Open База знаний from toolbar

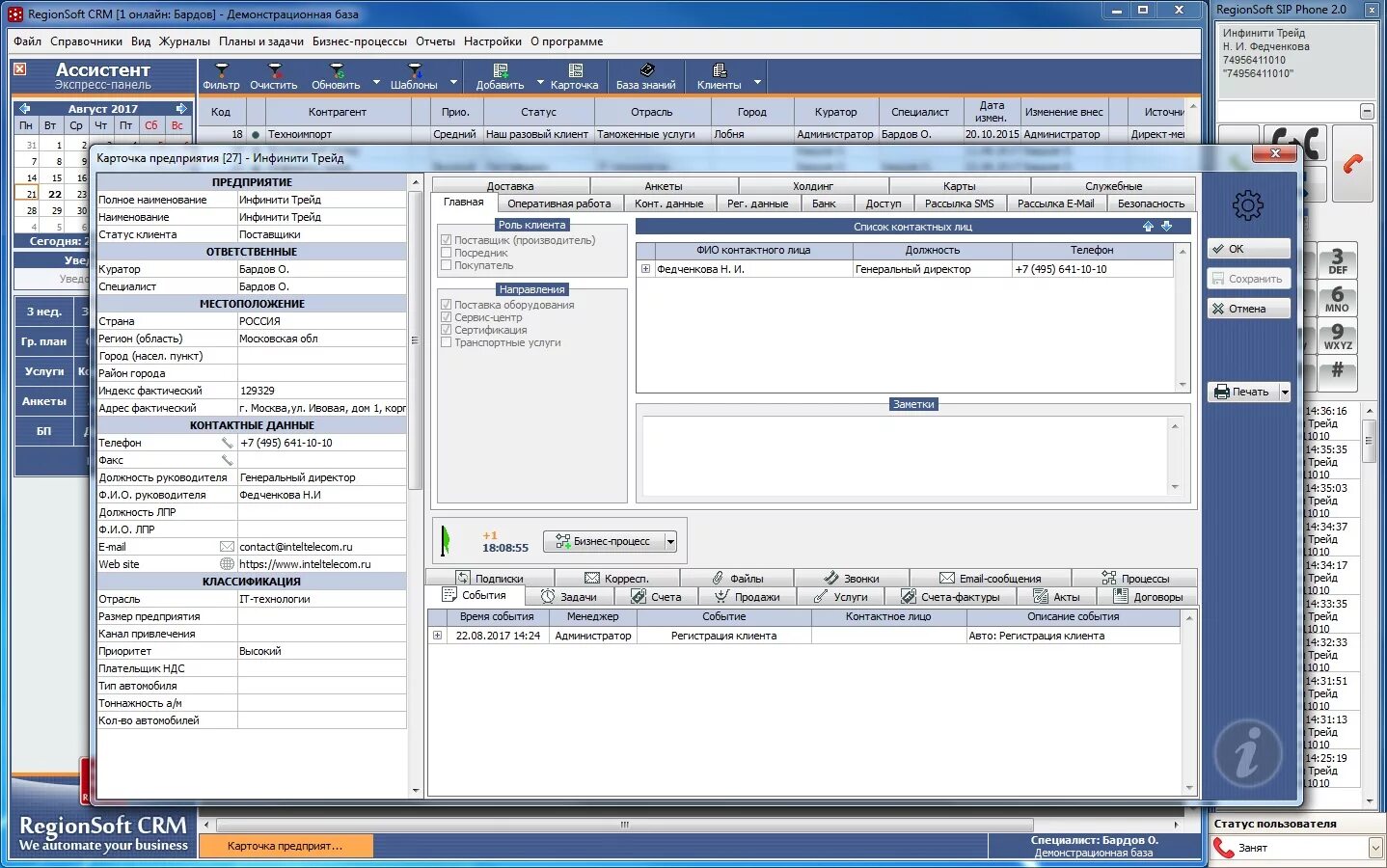(x=646, y=76)
